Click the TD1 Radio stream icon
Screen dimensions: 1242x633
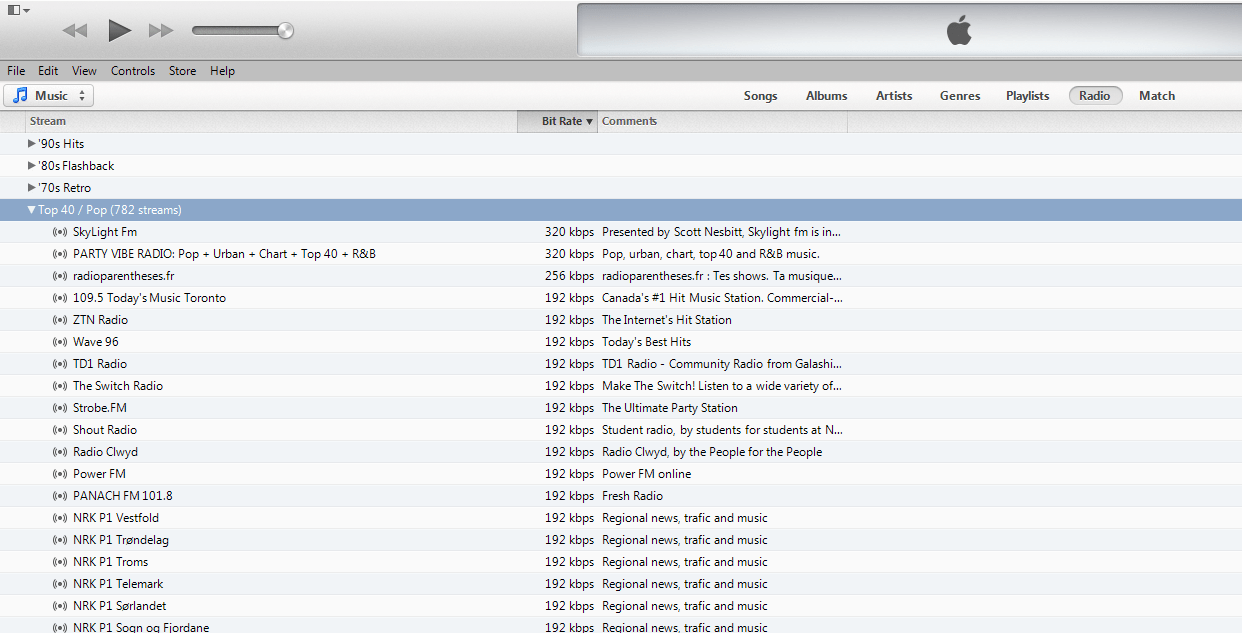(x=60, y=364)
